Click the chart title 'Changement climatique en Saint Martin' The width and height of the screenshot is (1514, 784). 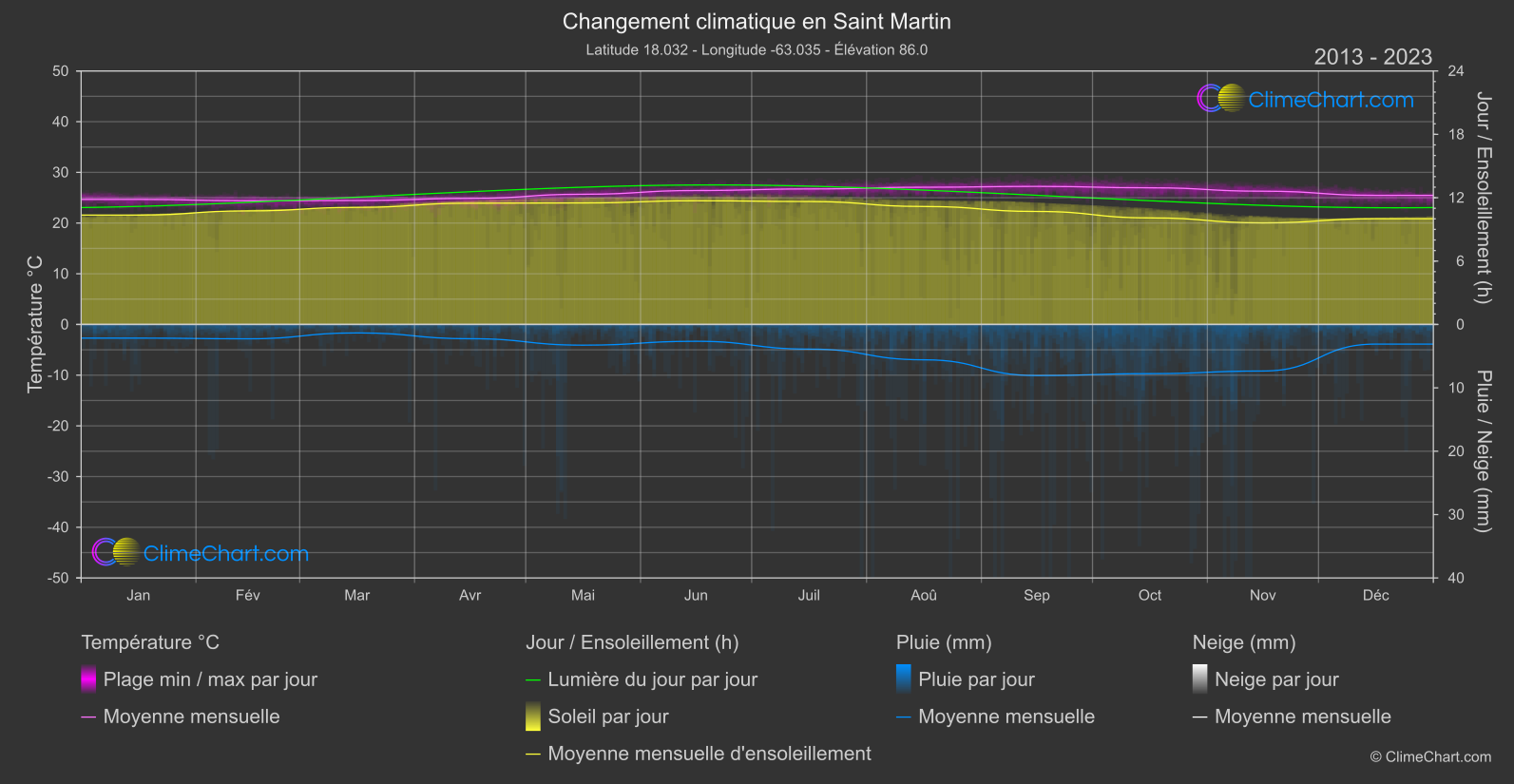tap(757, 21)
